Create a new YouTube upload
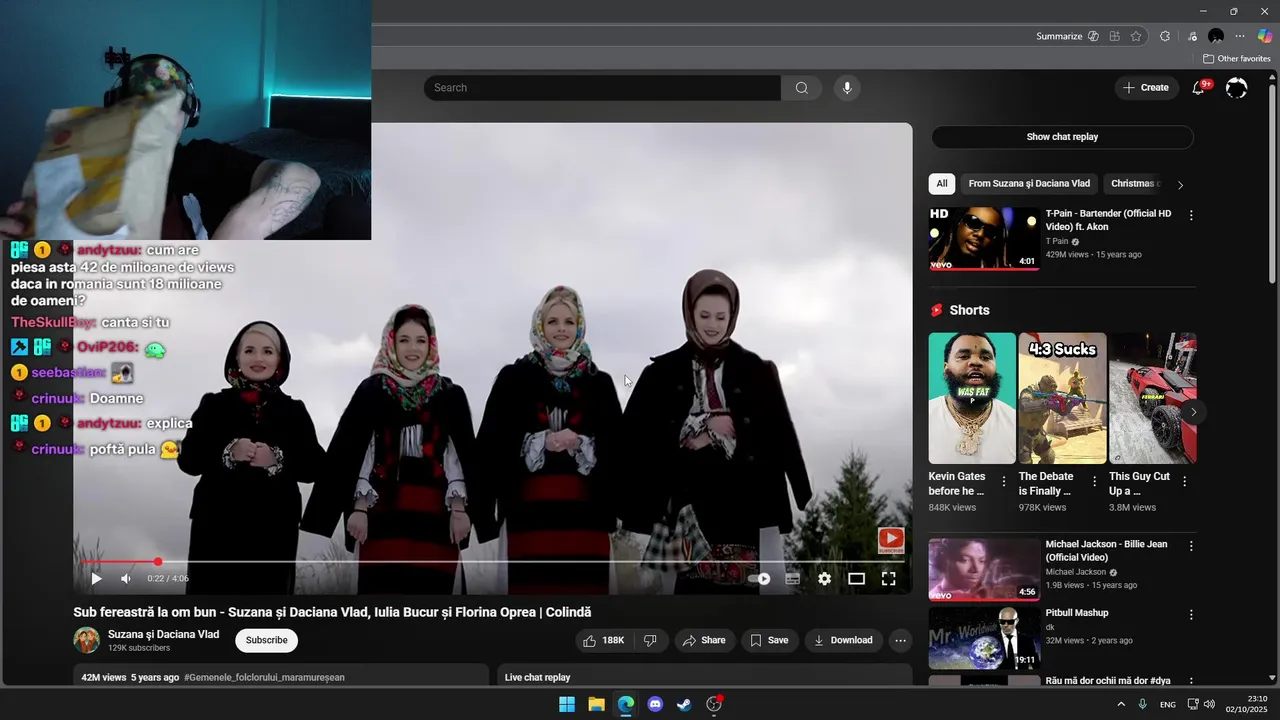Image resolution: width=1280 pixels, height=720 pixels. coord(1145,88)
